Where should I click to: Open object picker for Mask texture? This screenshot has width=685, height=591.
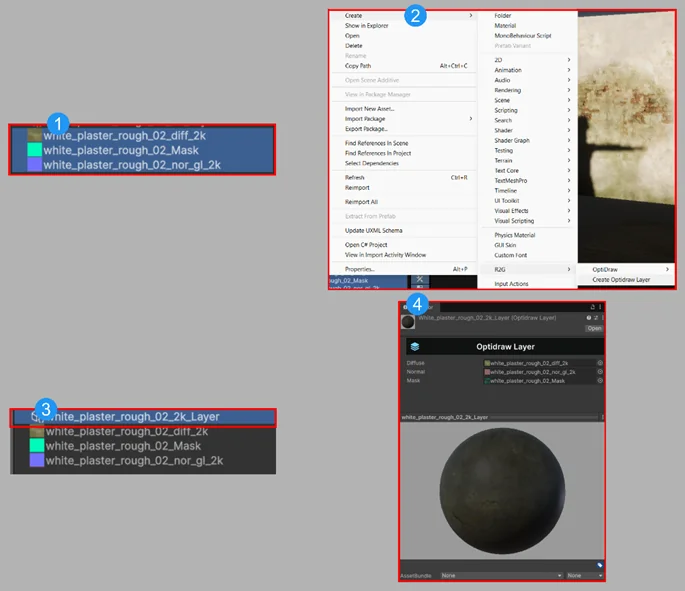(x=600, y=380)
